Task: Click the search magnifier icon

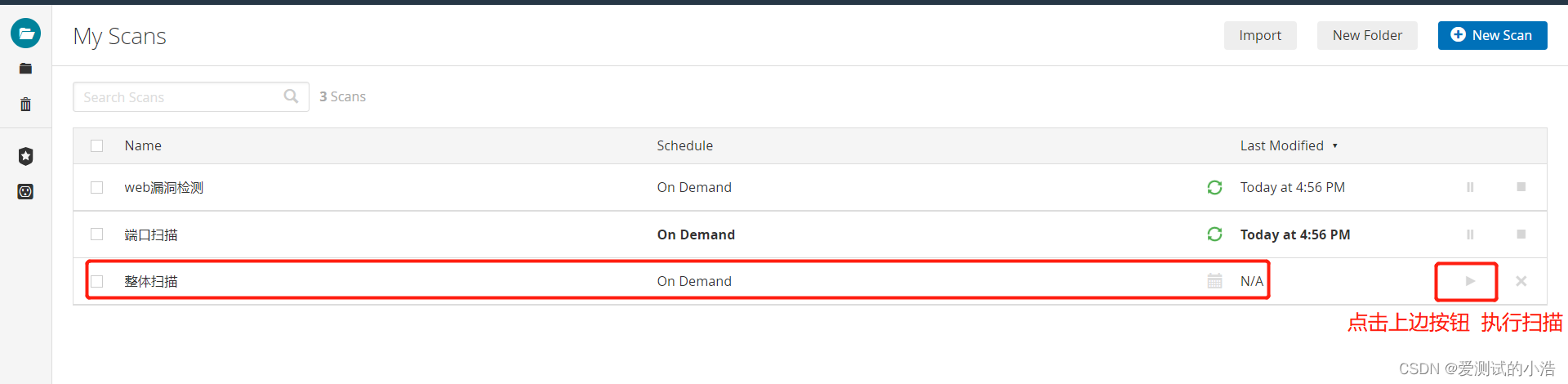Action: coord(291,96)
